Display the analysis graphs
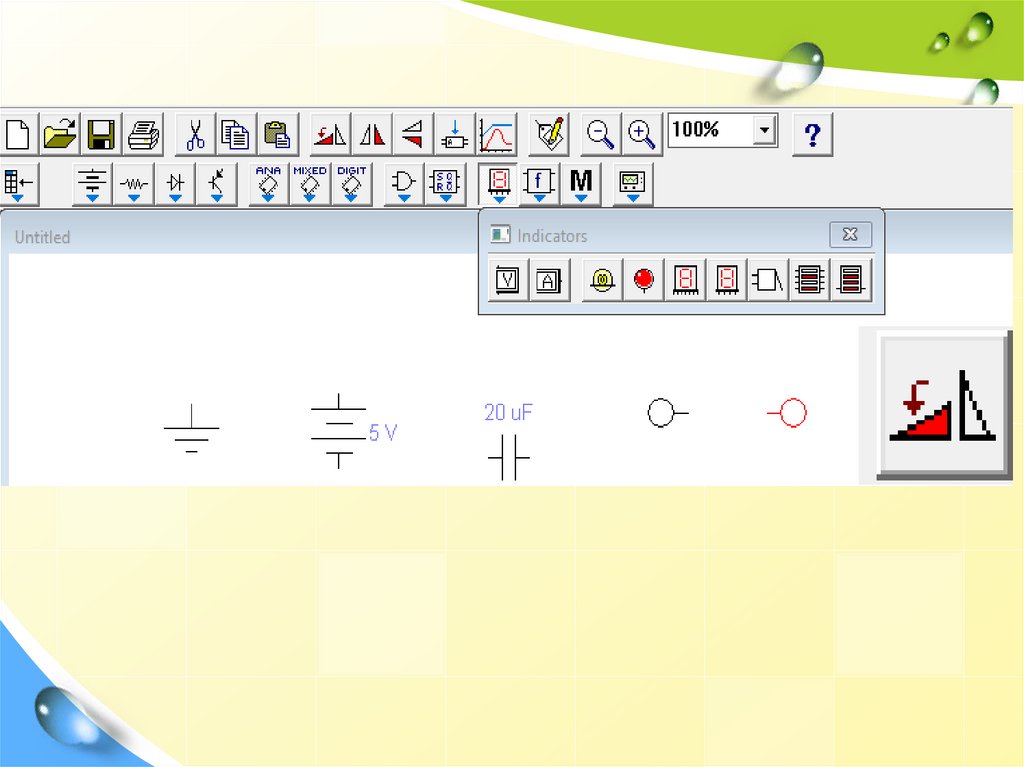The image size is (1024, 767). click(496, 135)
